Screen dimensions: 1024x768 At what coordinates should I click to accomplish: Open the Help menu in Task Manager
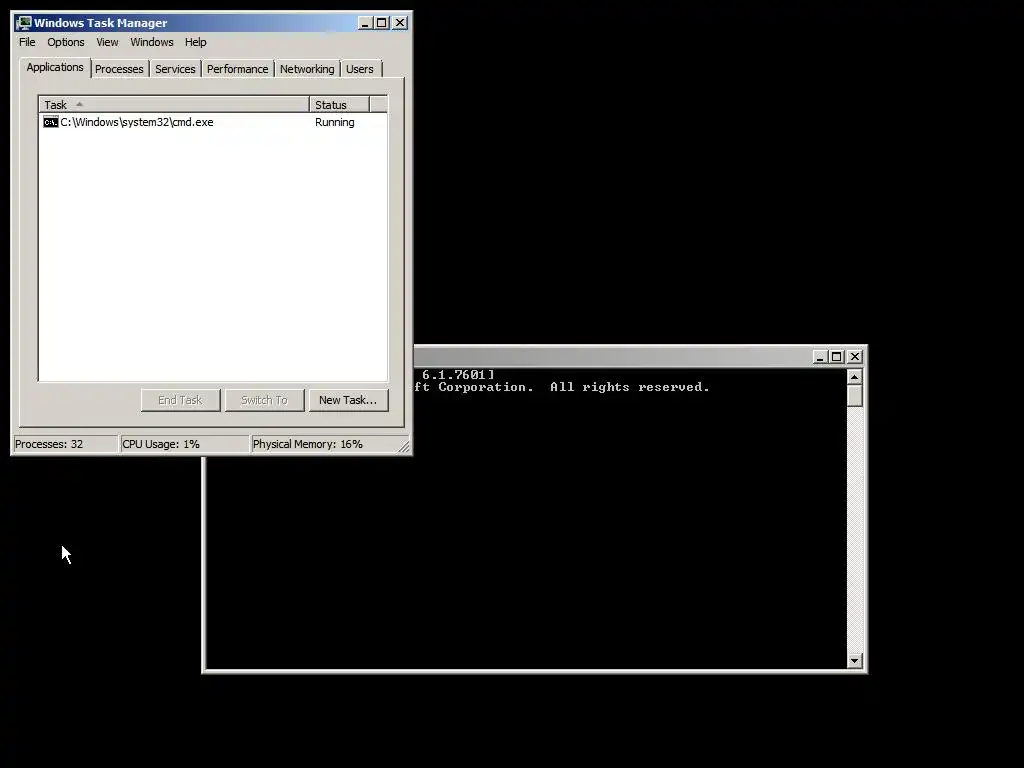tap(195, 42)
